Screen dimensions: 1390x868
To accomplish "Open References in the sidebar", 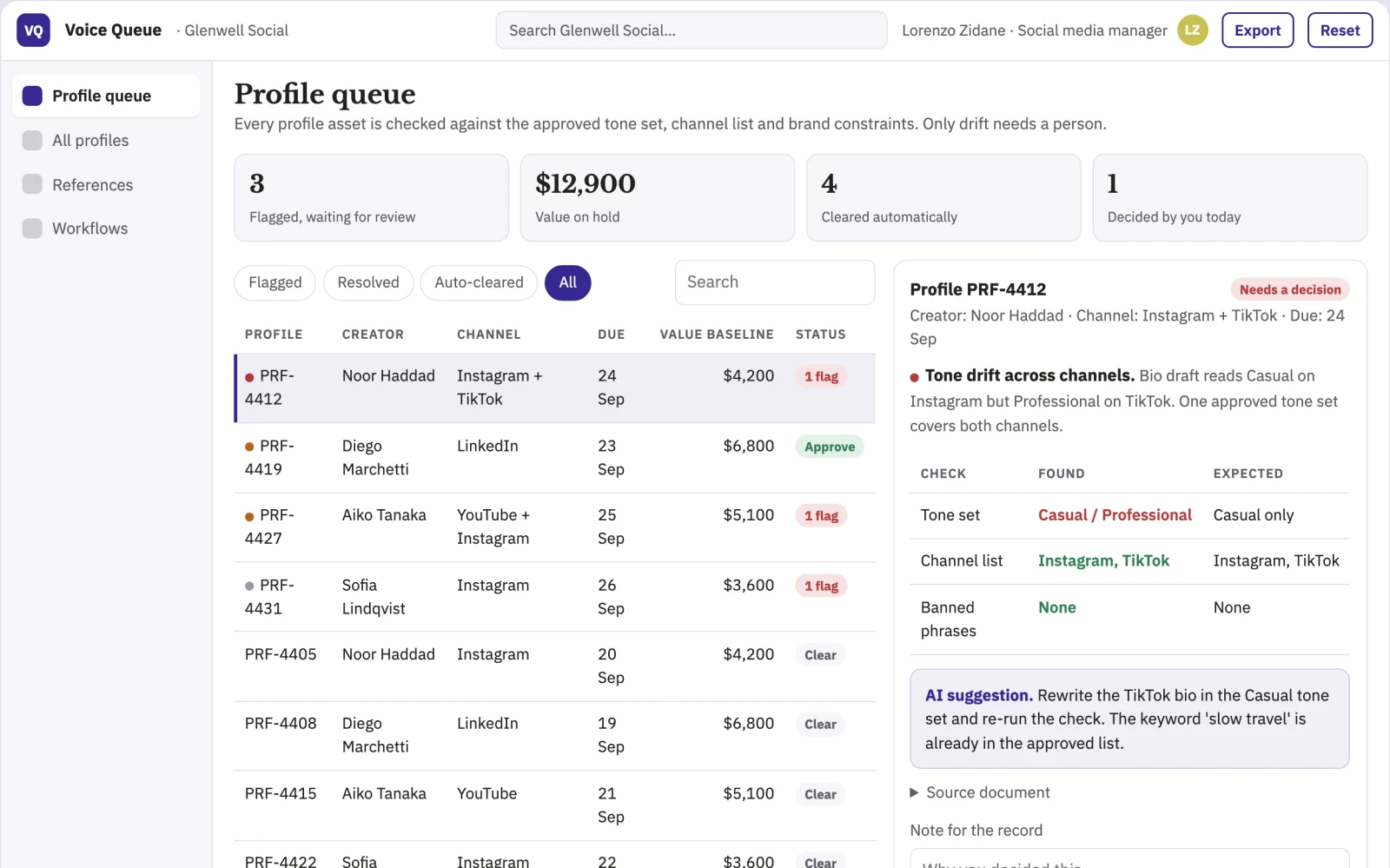I will [x=106, y=184].
